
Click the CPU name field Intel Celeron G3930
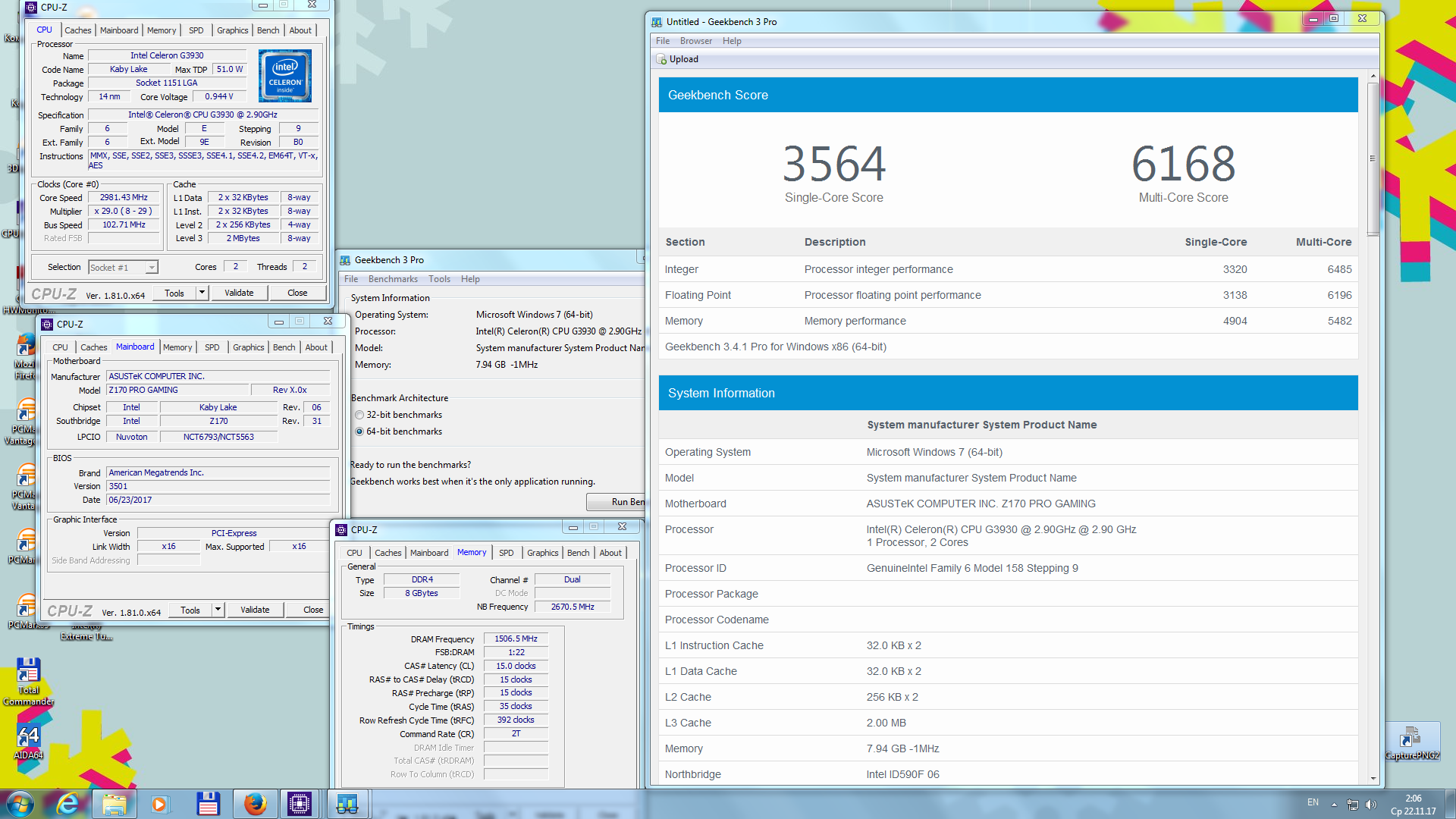click(167, 55)
